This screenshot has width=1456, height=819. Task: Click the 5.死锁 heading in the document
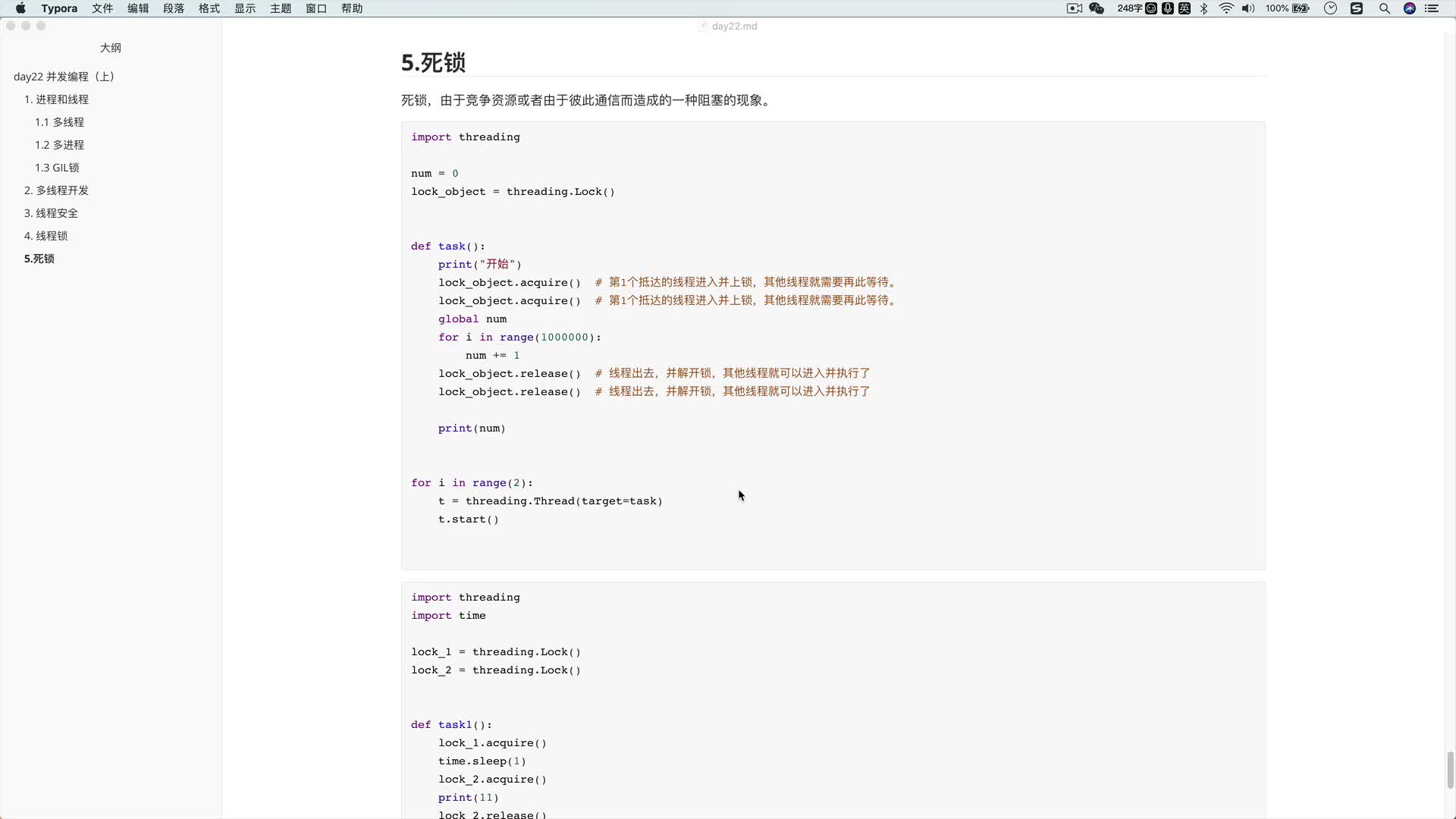pos(433,62)
